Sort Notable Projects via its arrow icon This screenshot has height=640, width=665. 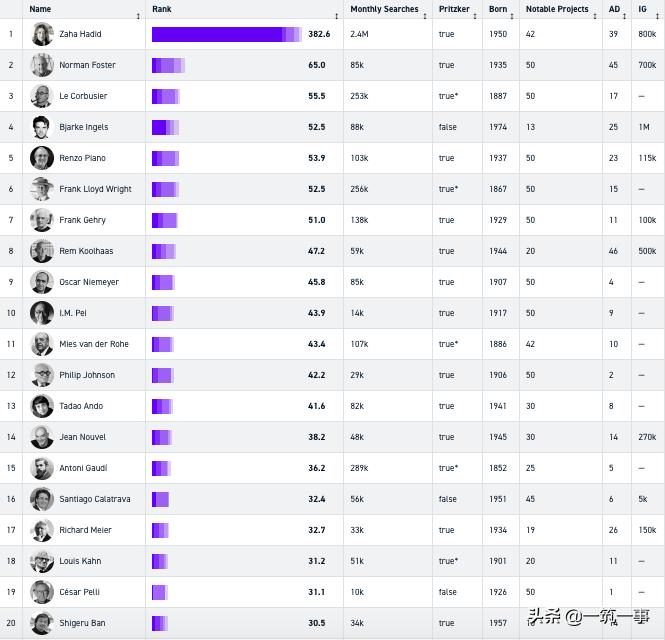(x=595, y=16)
